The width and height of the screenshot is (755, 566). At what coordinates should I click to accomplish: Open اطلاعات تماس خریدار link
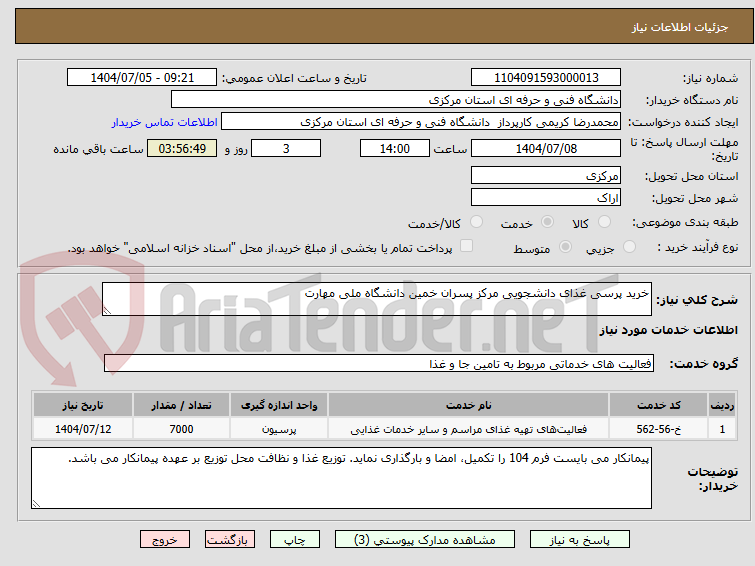(x=165, y=122)
